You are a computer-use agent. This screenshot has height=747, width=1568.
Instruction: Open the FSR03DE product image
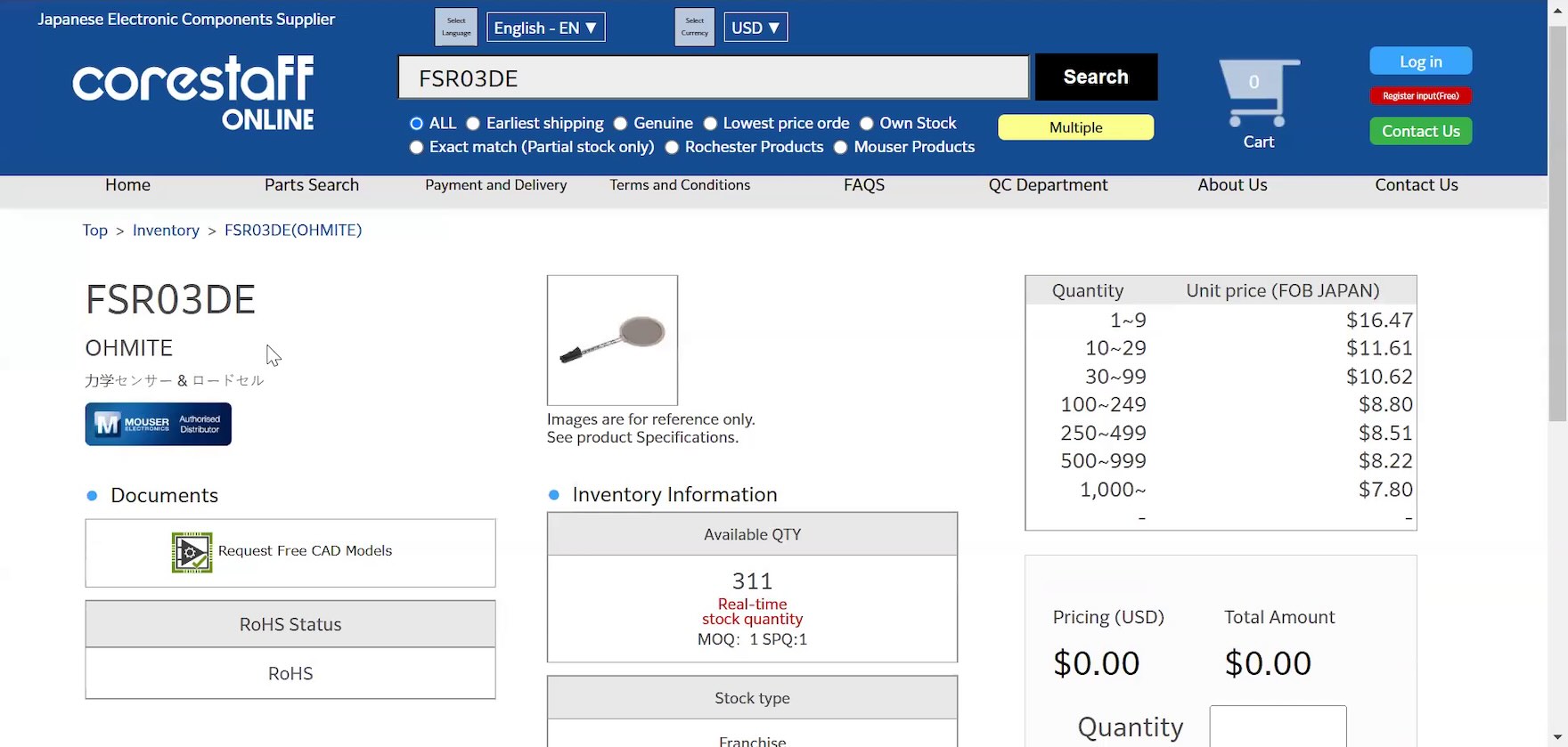click(612, 340)
